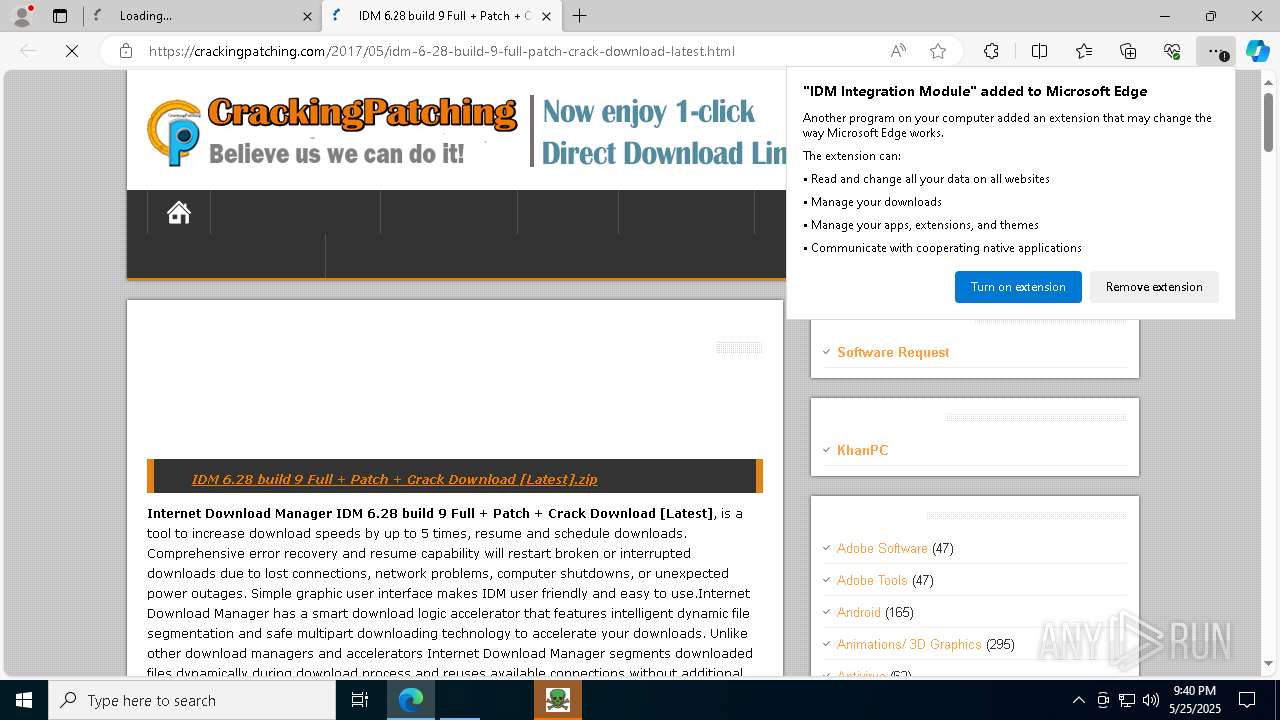Go back using the back arrow
The width and height of the screenshot is (1280, 720).
click(28, 51)
